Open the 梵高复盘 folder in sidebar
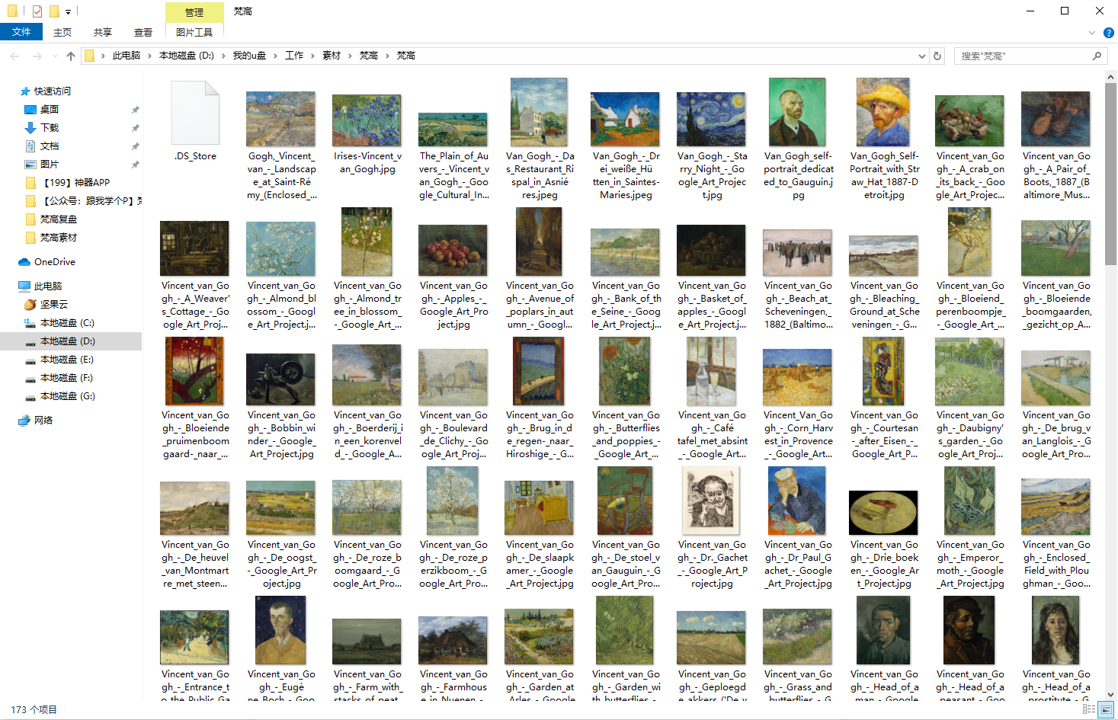 (x=51, y=219)
